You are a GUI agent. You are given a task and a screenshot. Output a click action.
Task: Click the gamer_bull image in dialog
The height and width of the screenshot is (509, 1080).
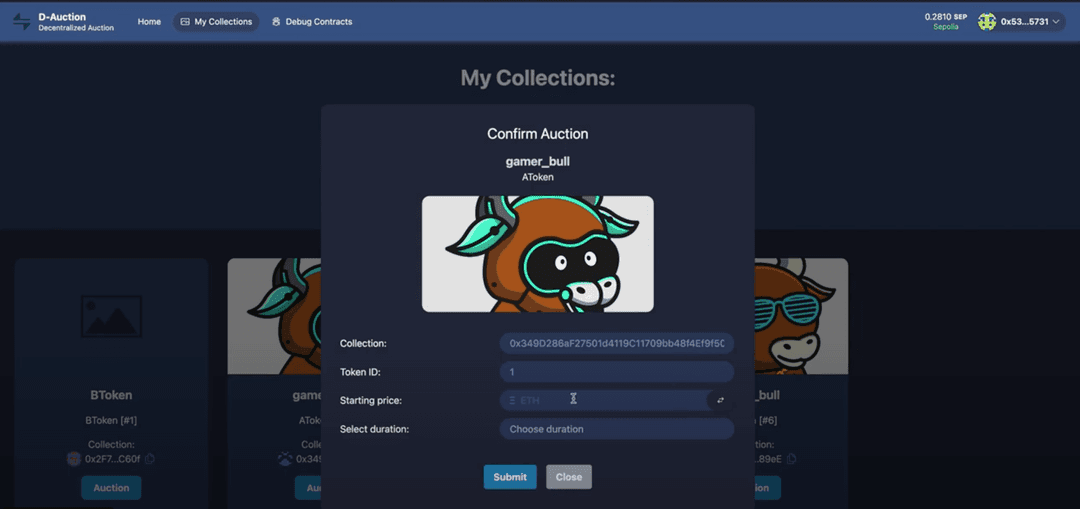[537, 253]
